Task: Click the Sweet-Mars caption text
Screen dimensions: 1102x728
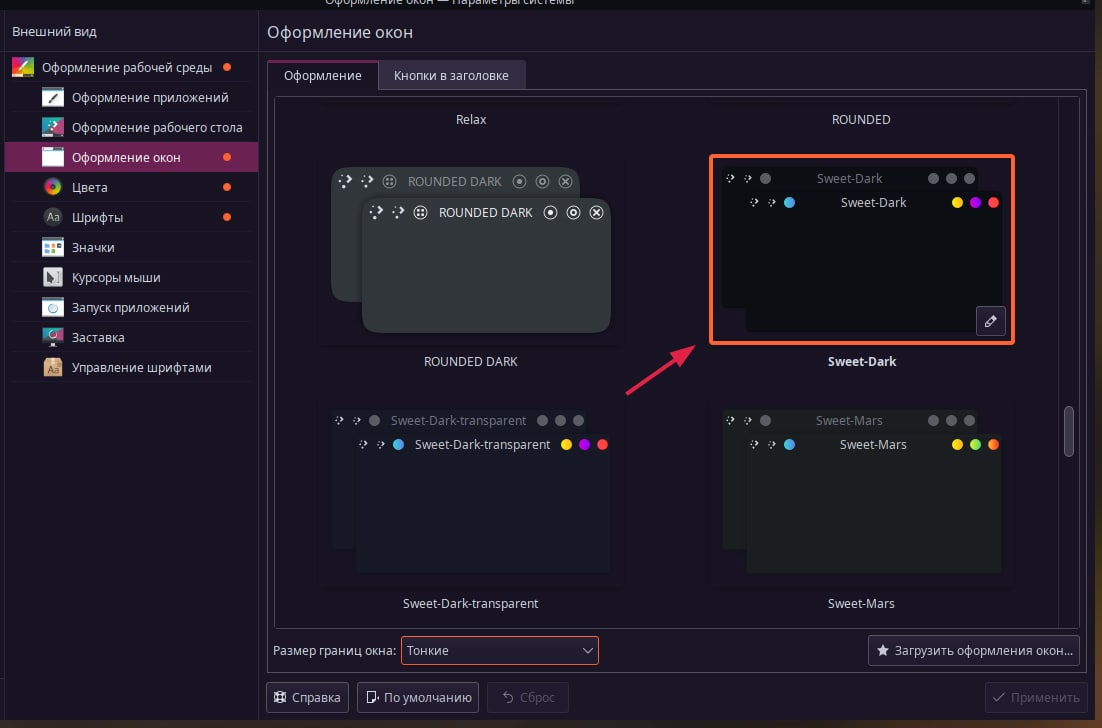Action: tap(861, 604)
